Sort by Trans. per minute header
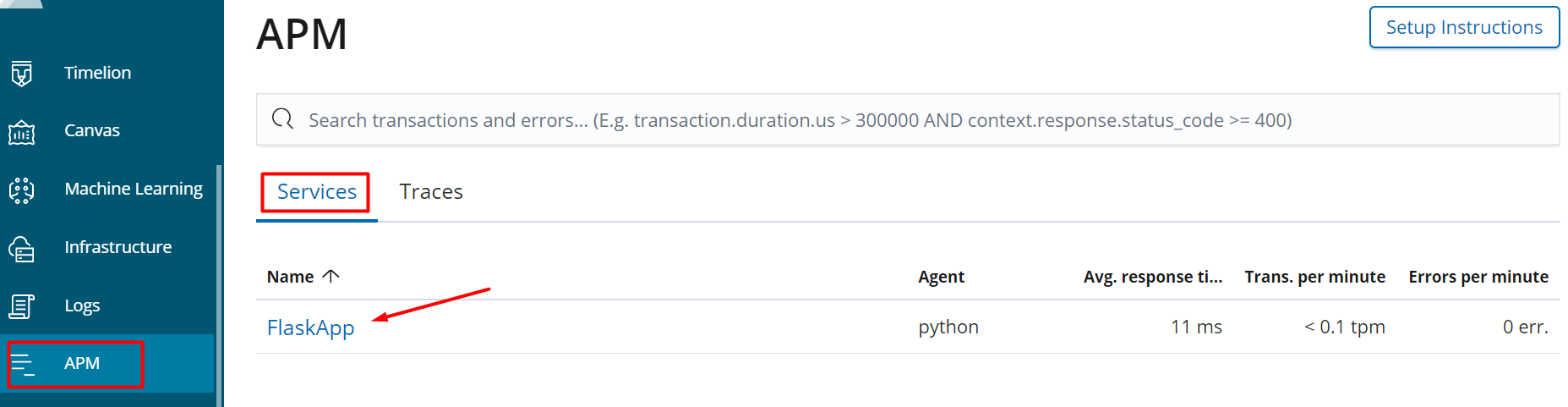 point(1314,277)
